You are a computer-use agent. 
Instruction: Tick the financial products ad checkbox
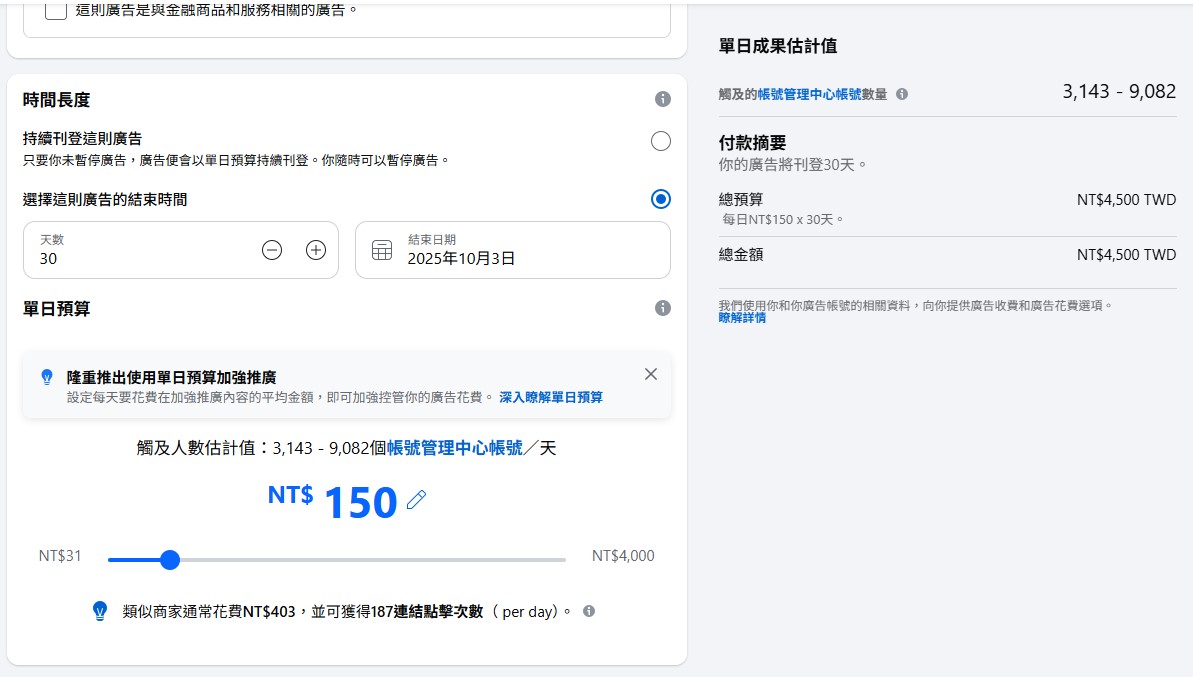pos(57,11)
